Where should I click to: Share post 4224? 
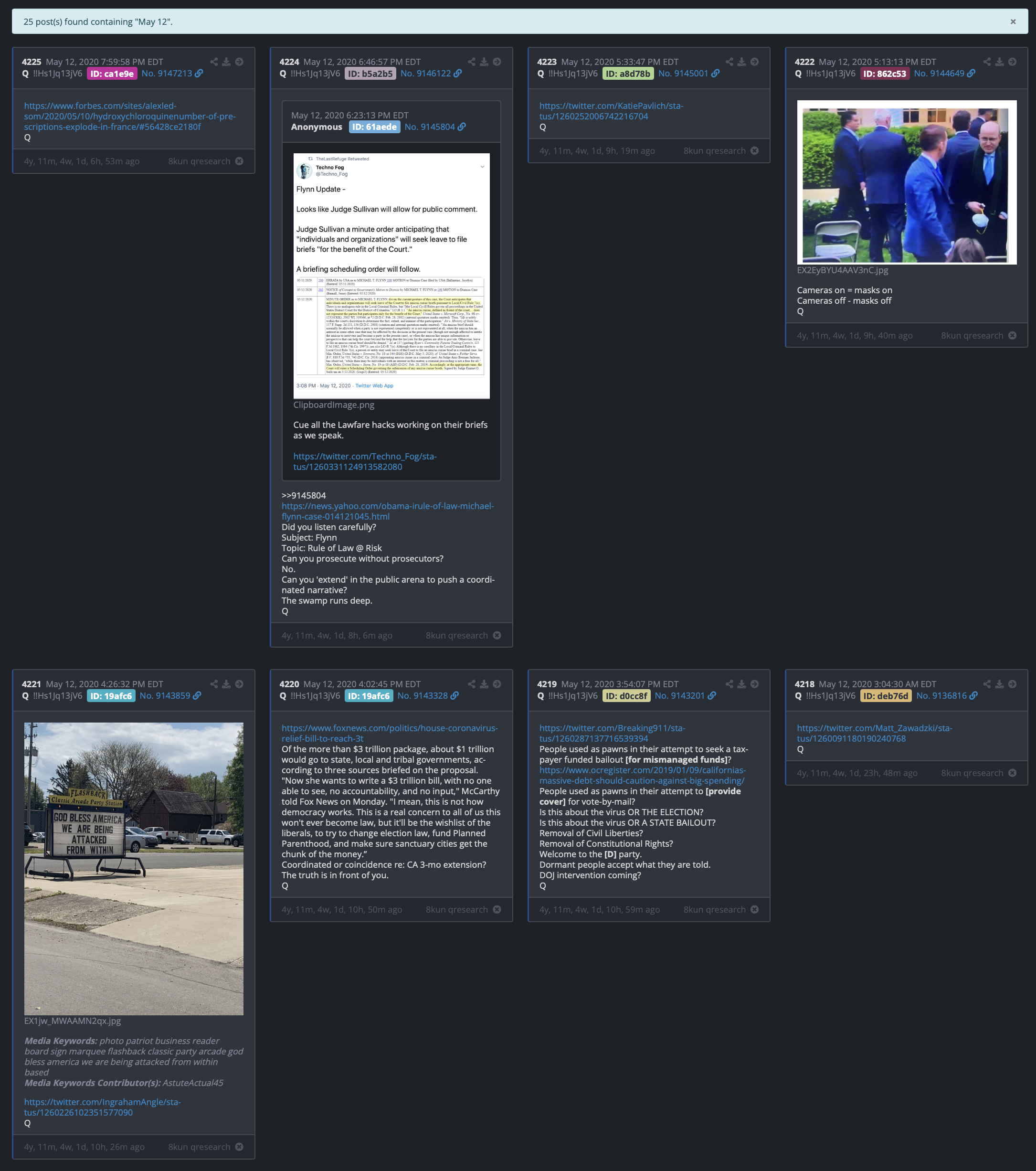[471, 62]
